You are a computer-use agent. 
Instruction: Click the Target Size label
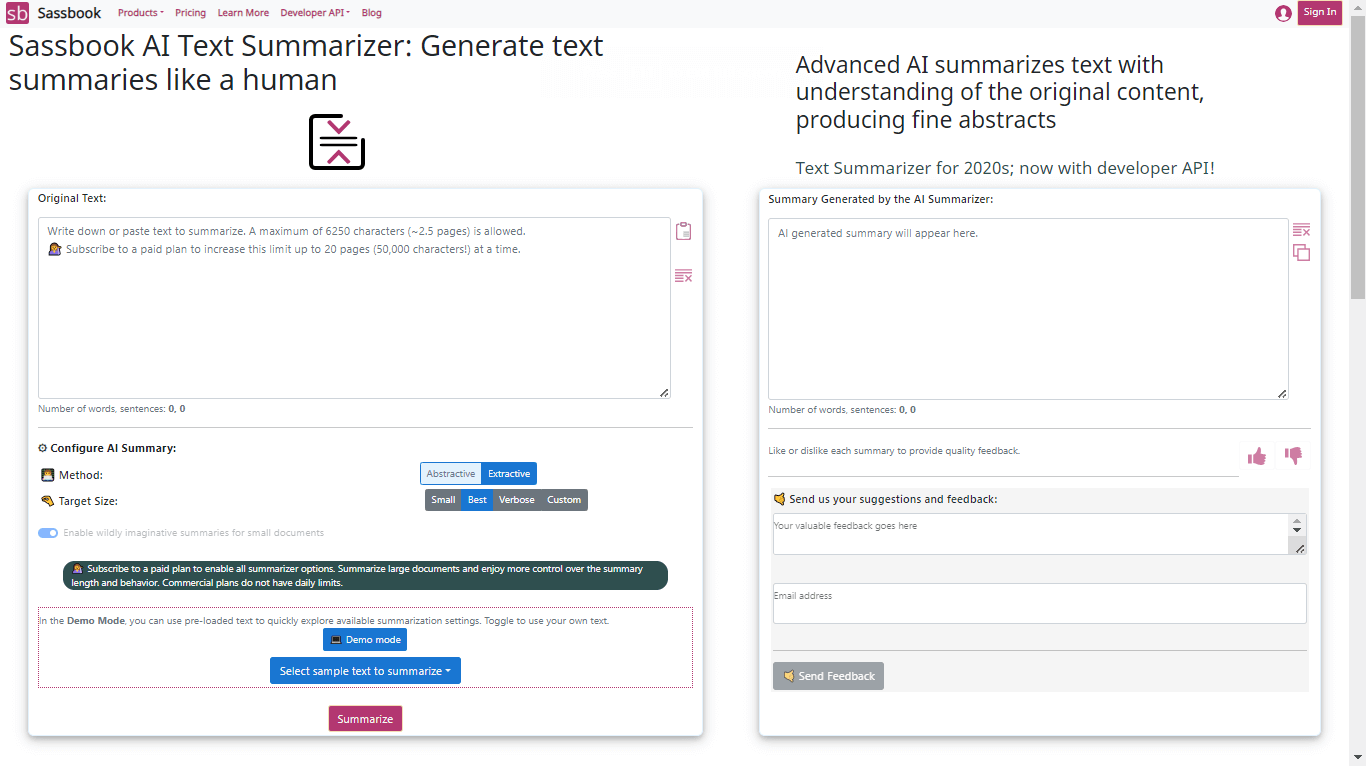coord(79,501)
